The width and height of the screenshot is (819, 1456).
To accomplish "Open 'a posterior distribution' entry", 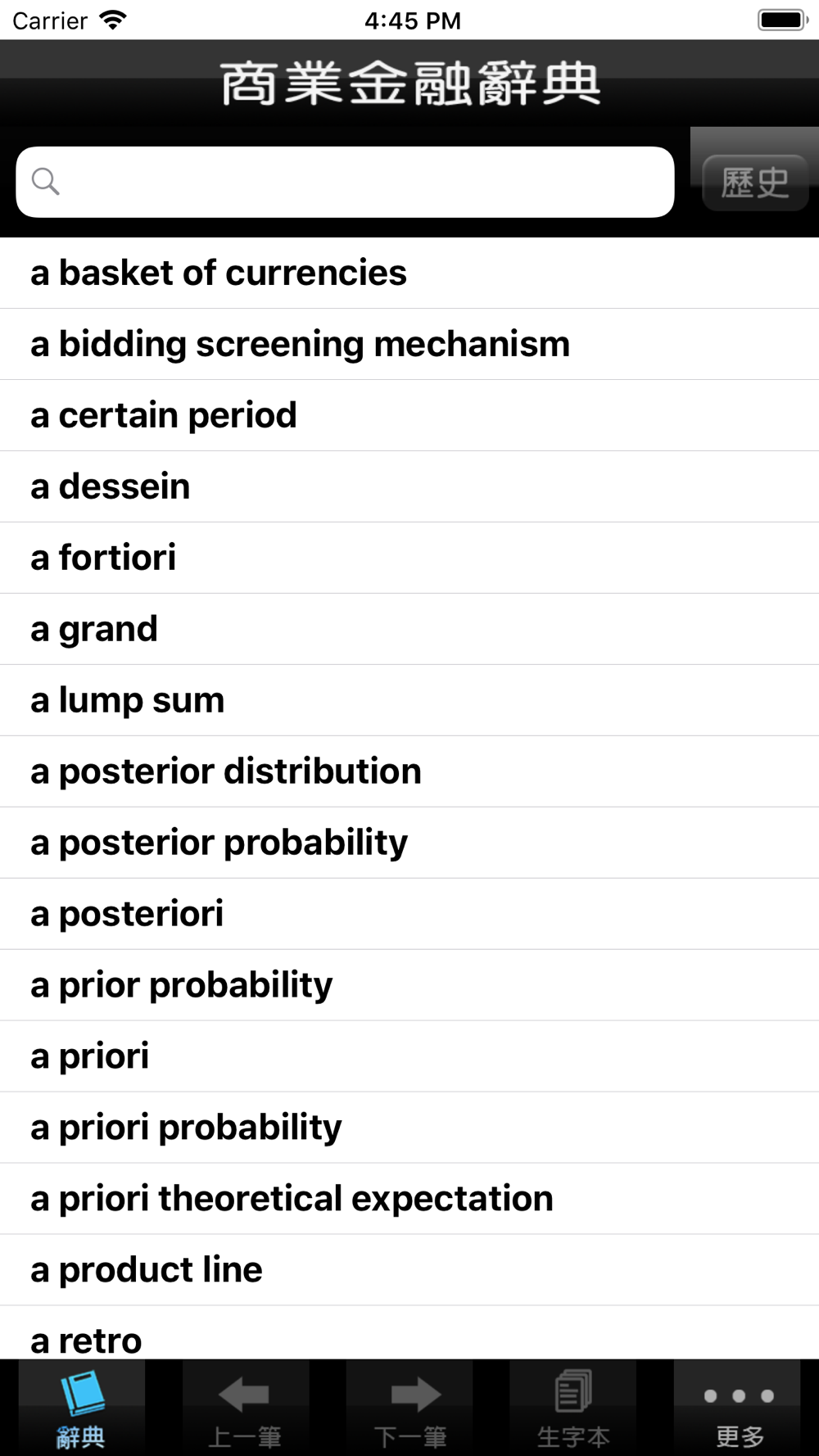I will [409, 771].
